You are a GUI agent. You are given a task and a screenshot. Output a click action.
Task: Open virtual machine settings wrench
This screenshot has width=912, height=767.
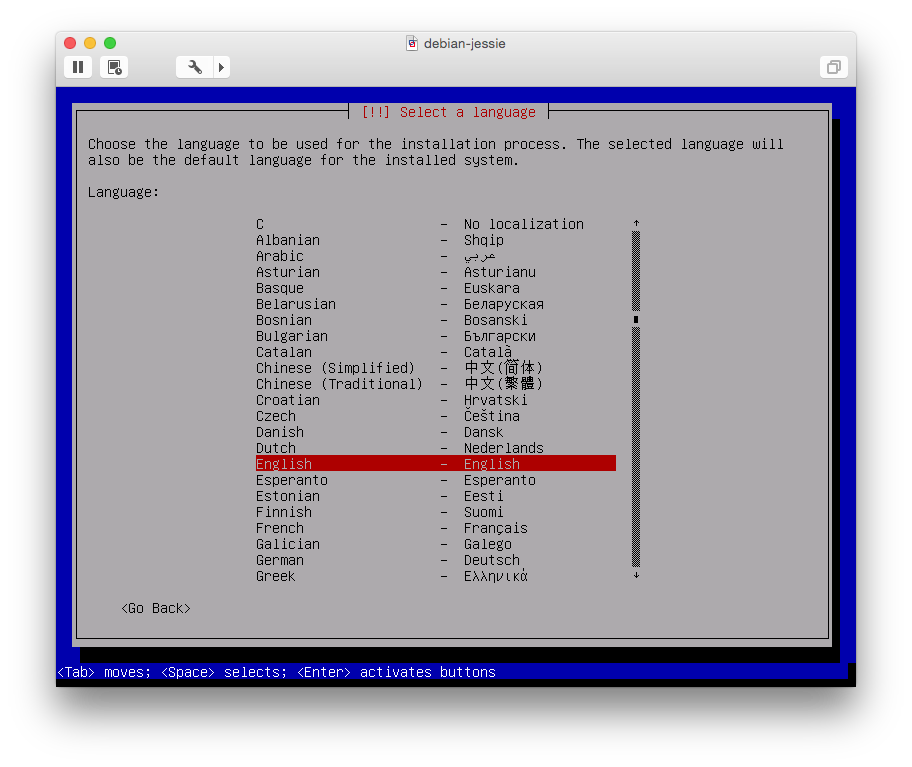tap(195, 67)
